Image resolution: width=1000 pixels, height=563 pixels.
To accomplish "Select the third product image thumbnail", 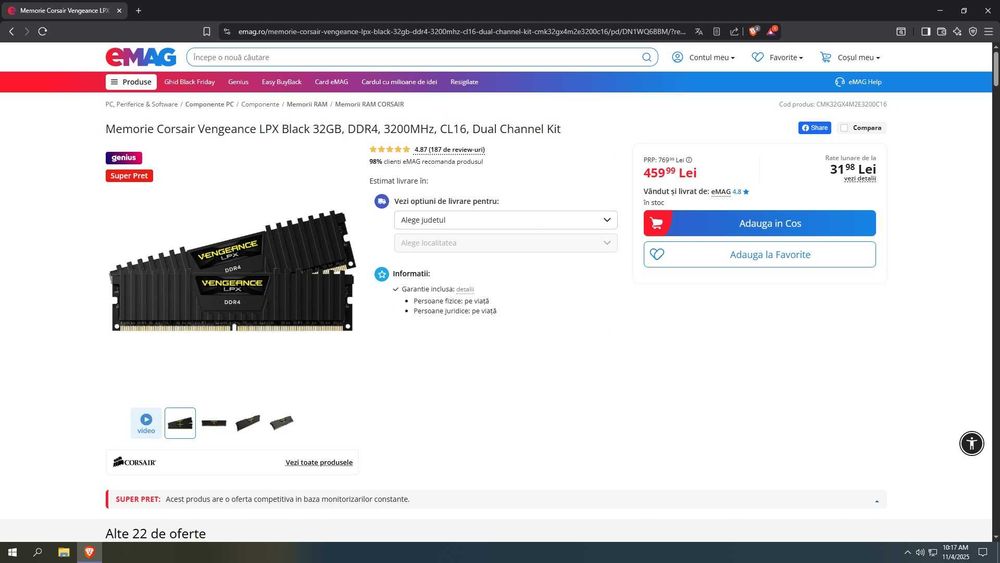I will (247, 423).
